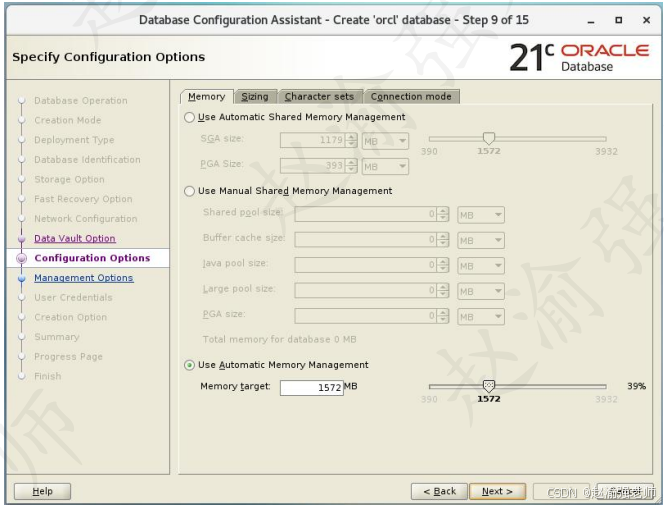Viewport: 664px width, 507px height.
Task: Click the Shared pool size field
Action: coord(366,214)
